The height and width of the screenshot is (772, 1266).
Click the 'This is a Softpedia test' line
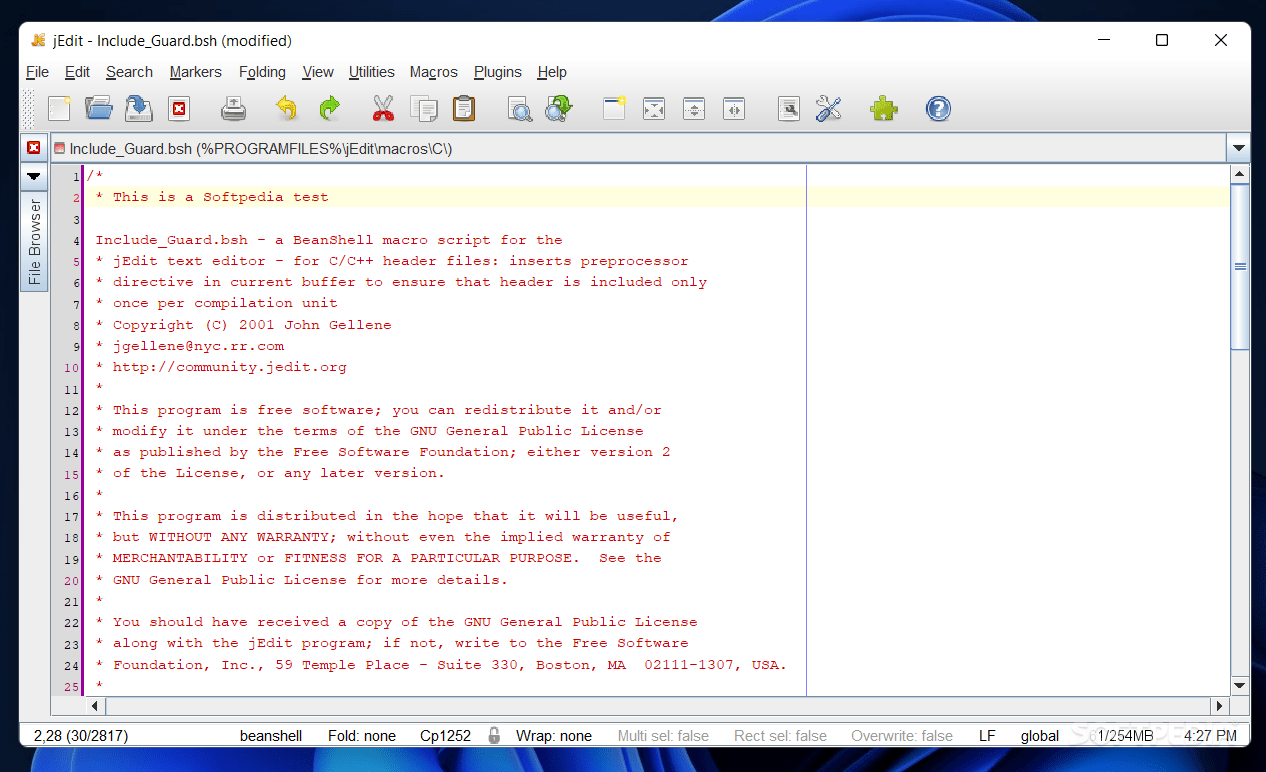(x=220, y=197)
